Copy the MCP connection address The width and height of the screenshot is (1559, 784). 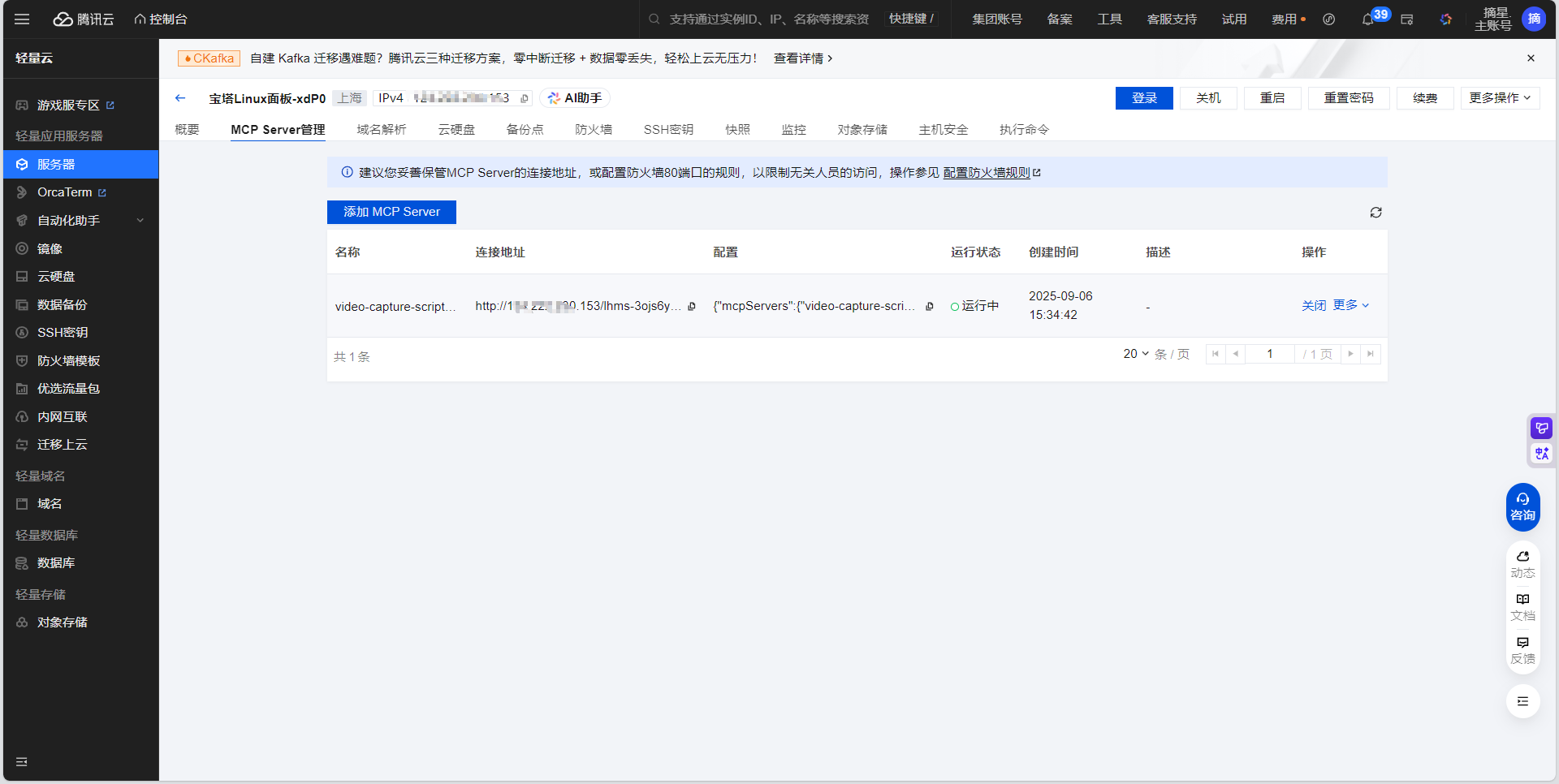click(692, 307)
